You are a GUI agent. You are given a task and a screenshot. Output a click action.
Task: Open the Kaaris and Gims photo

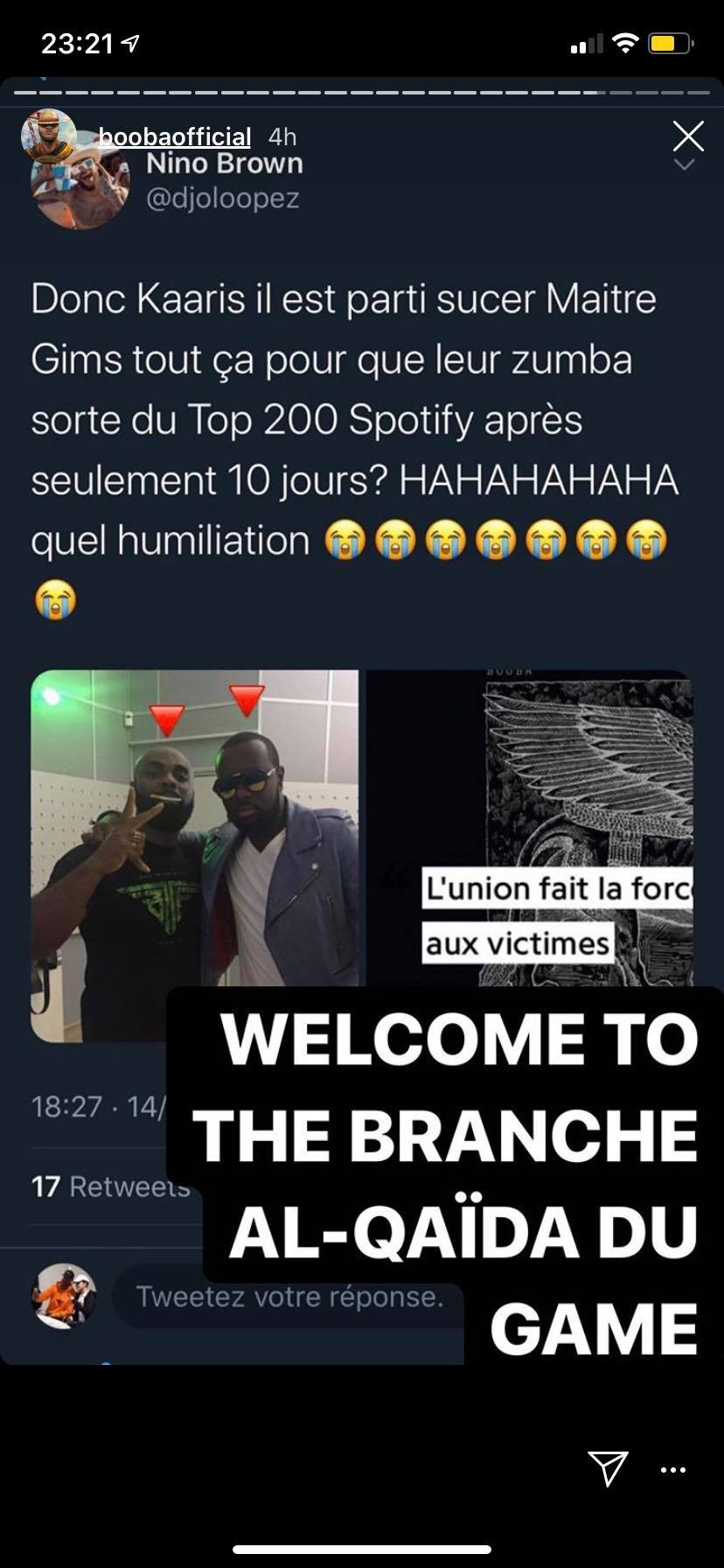coord(195,856)
